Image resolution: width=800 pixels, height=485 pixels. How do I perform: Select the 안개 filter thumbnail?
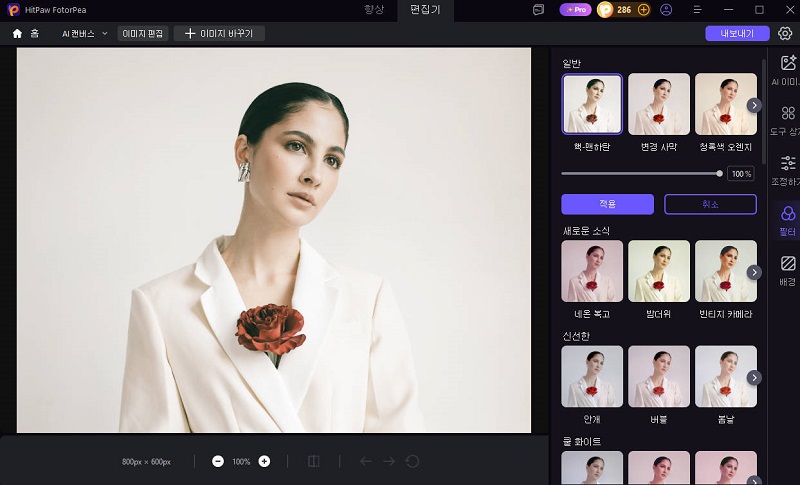(x=592, y=376)
